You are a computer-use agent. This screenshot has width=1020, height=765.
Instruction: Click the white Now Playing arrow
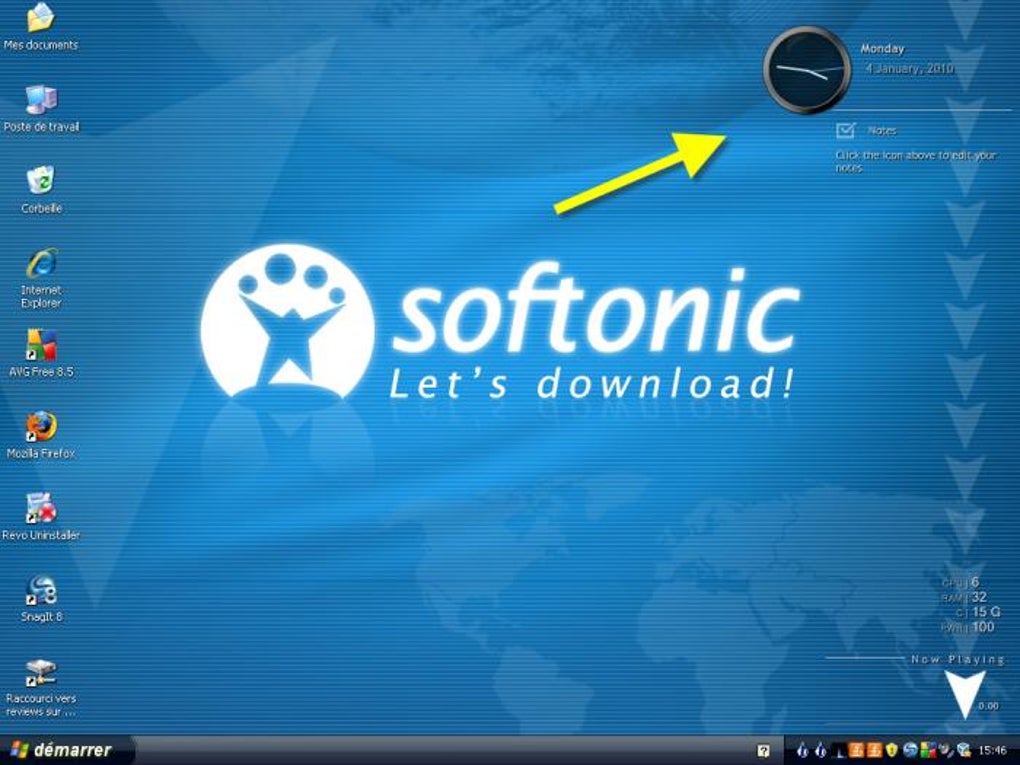(965, 694)
